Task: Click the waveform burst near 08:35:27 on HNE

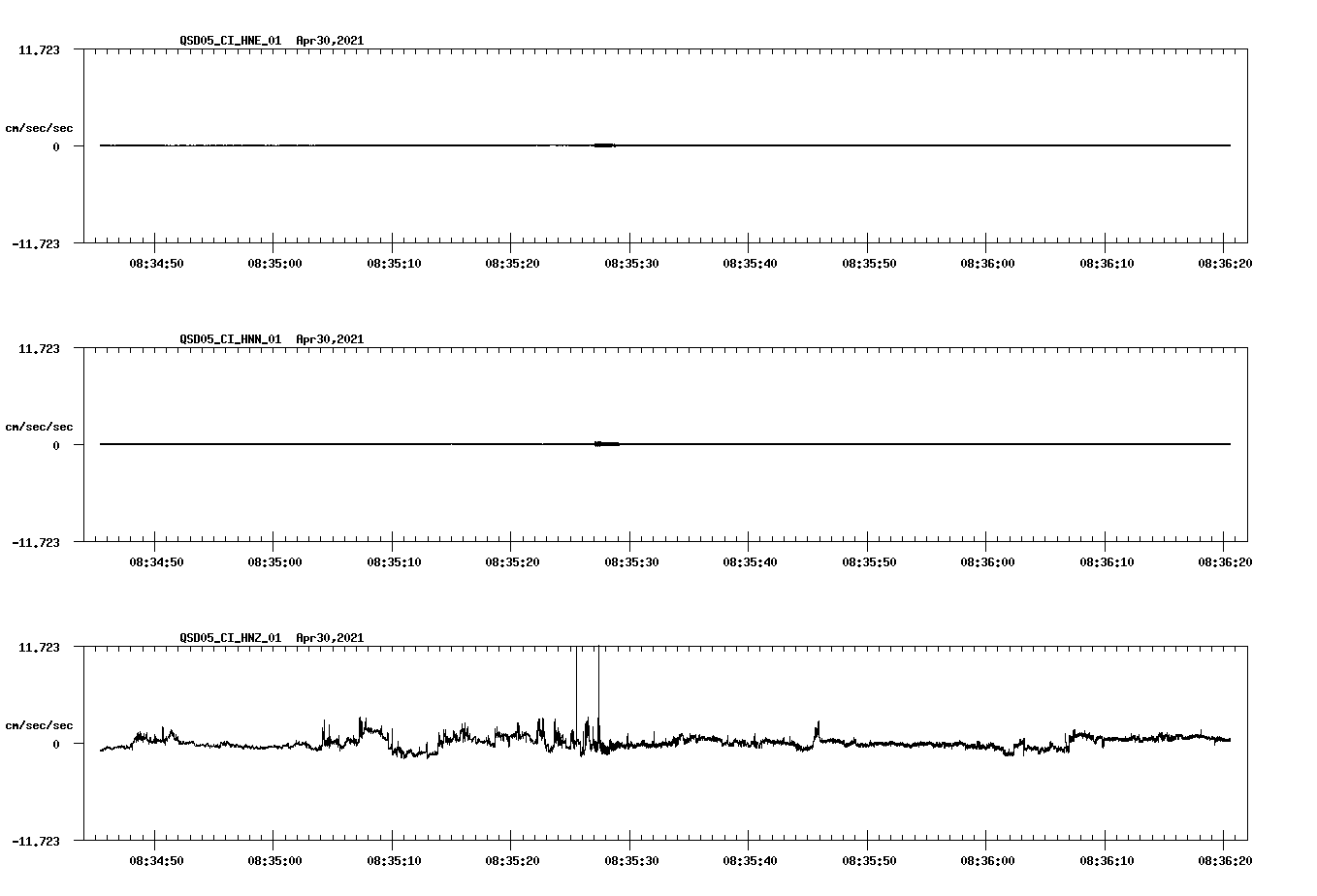Action: click(x=602, y=145)
